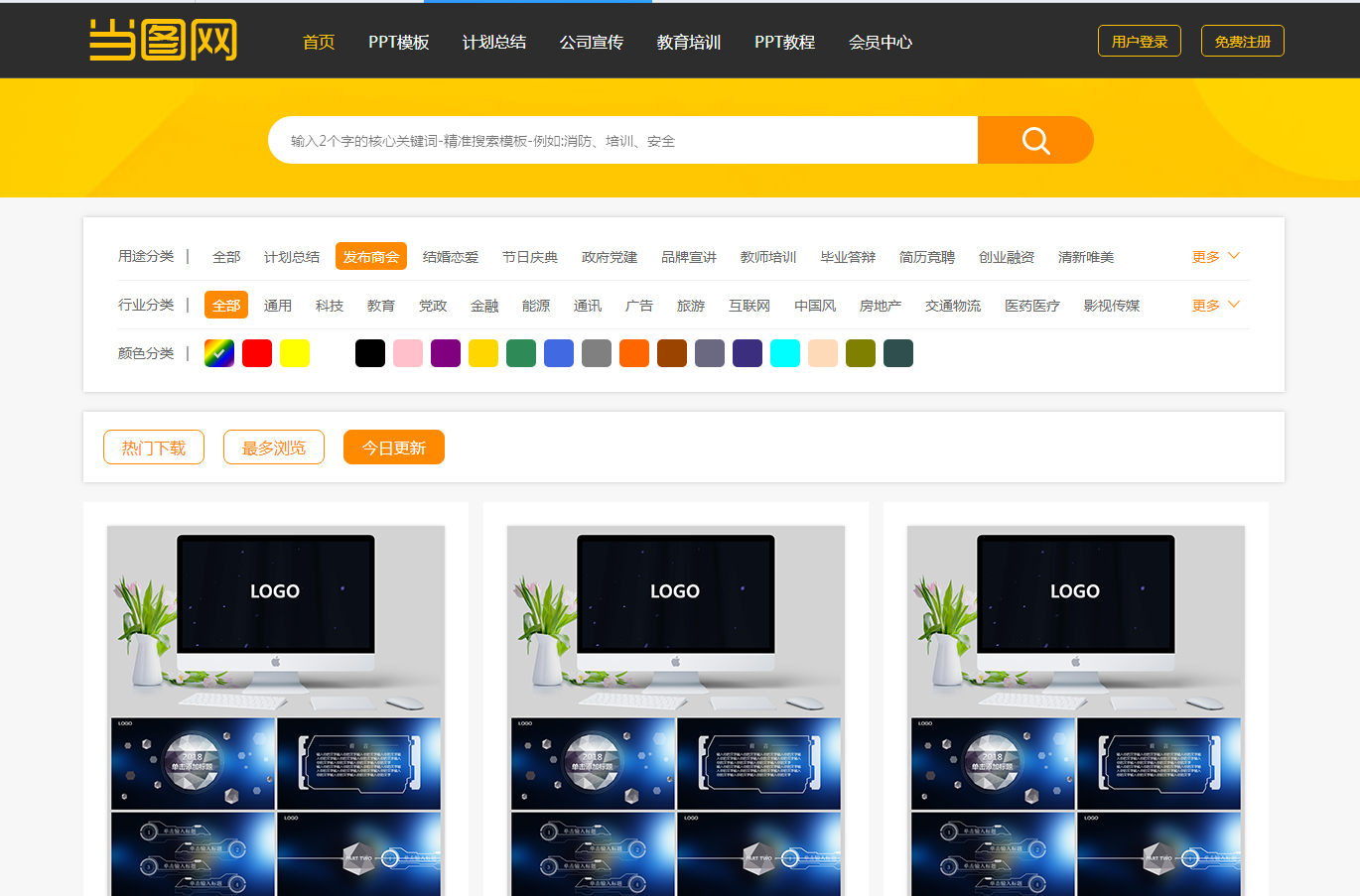Focus the template keyword search field
This screenshot has width=1360, height=896.
point(622,140)
